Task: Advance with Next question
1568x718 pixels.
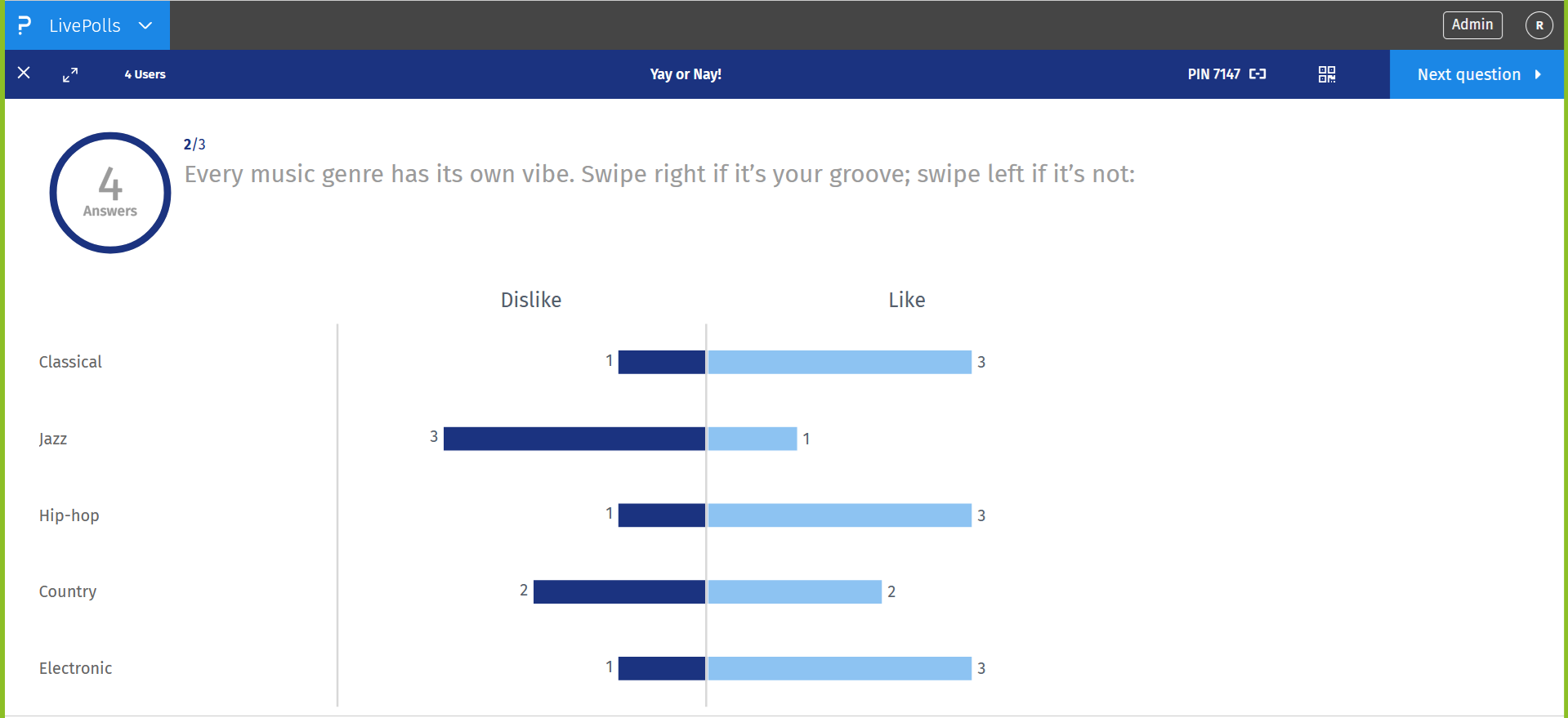Action: tap(1467, 74)
